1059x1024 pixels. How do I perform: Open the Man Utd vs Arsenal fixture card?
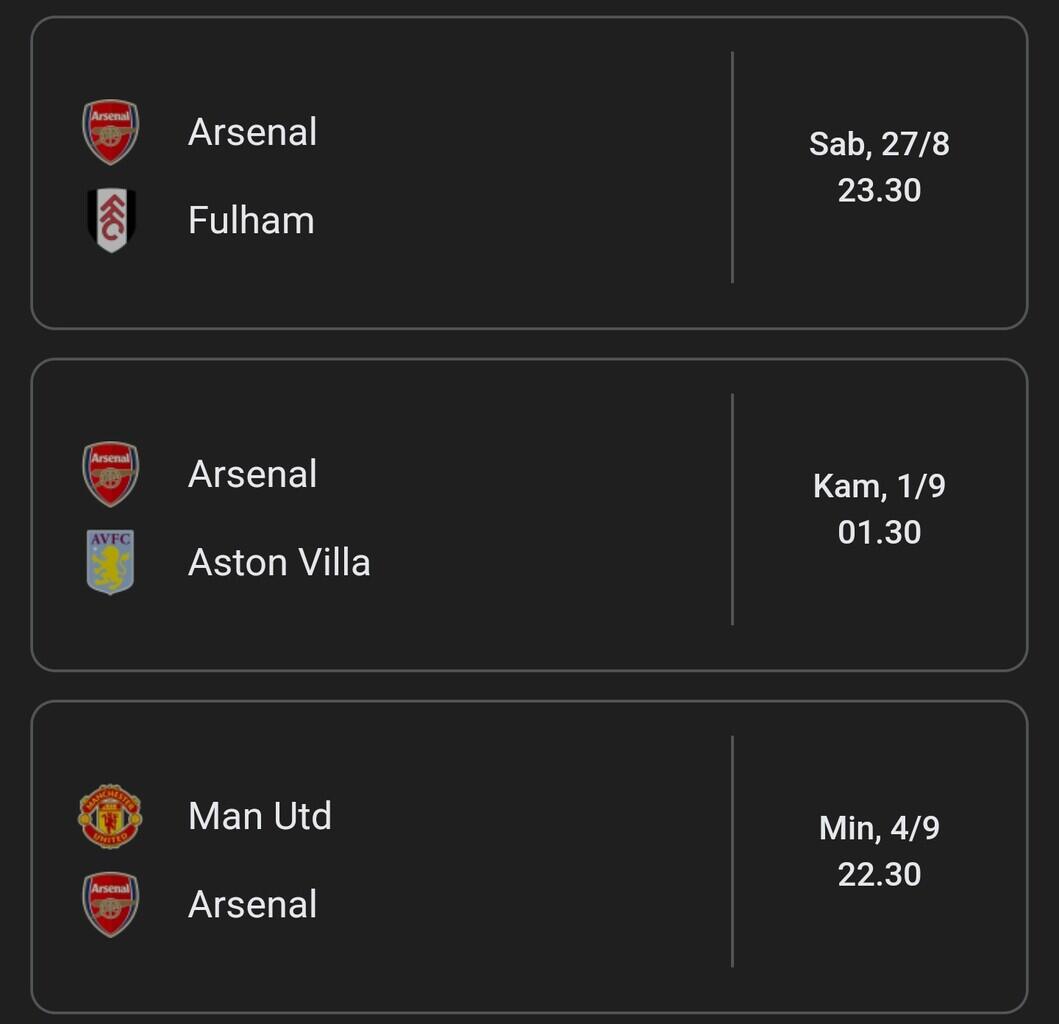(530, 857)
